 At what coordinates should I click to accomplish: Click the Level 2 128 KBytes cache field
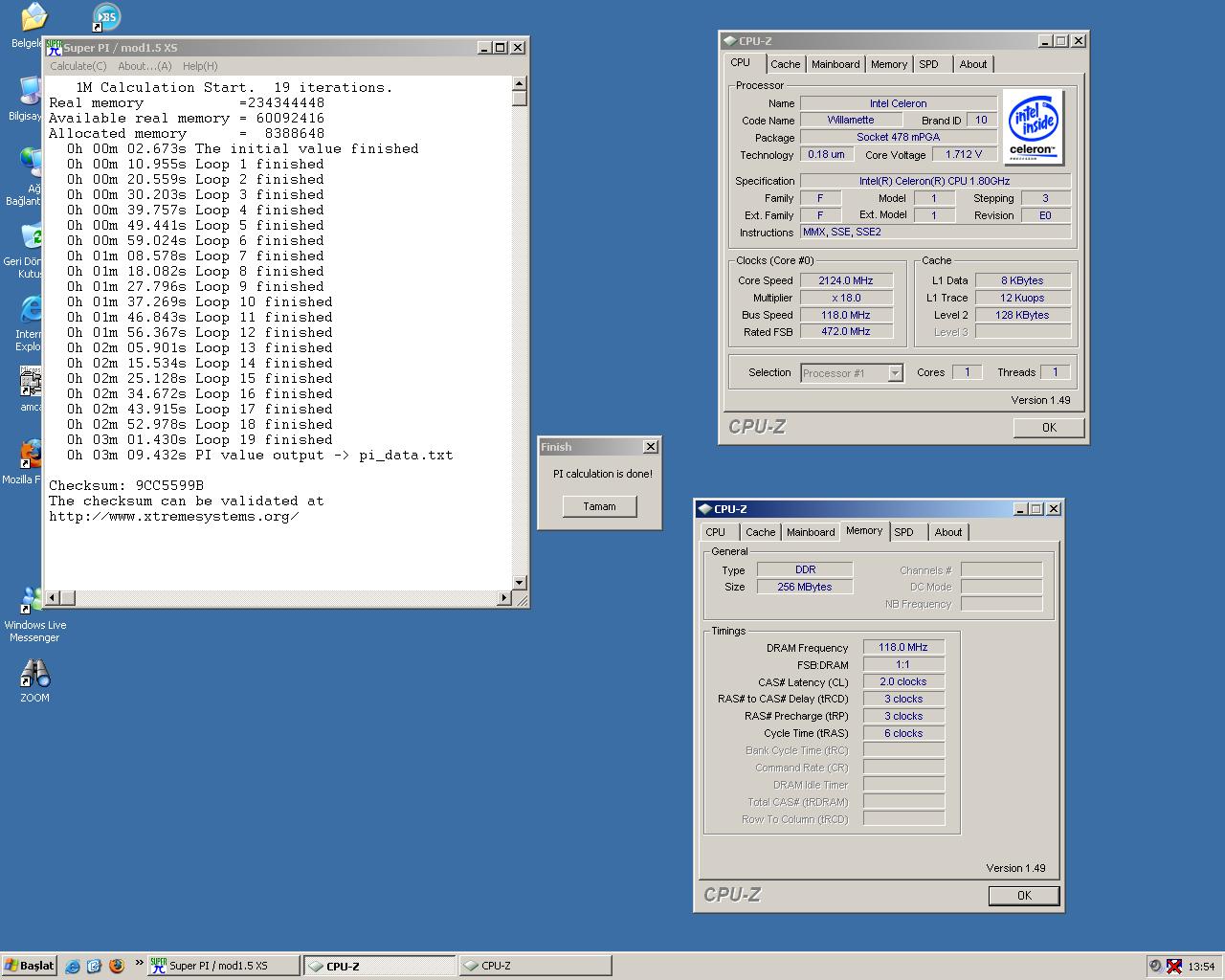click(1022, 315)
